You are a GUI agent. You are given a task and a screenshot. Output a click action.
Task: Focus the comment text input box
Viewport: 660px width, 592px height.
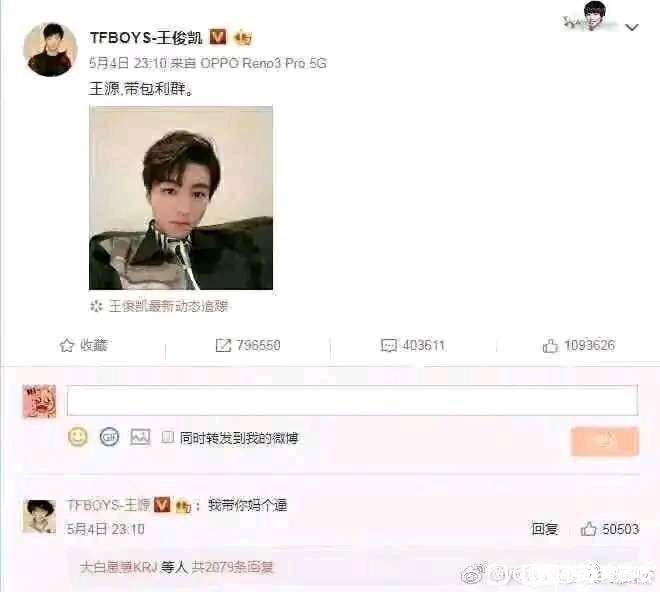[352, 400]
